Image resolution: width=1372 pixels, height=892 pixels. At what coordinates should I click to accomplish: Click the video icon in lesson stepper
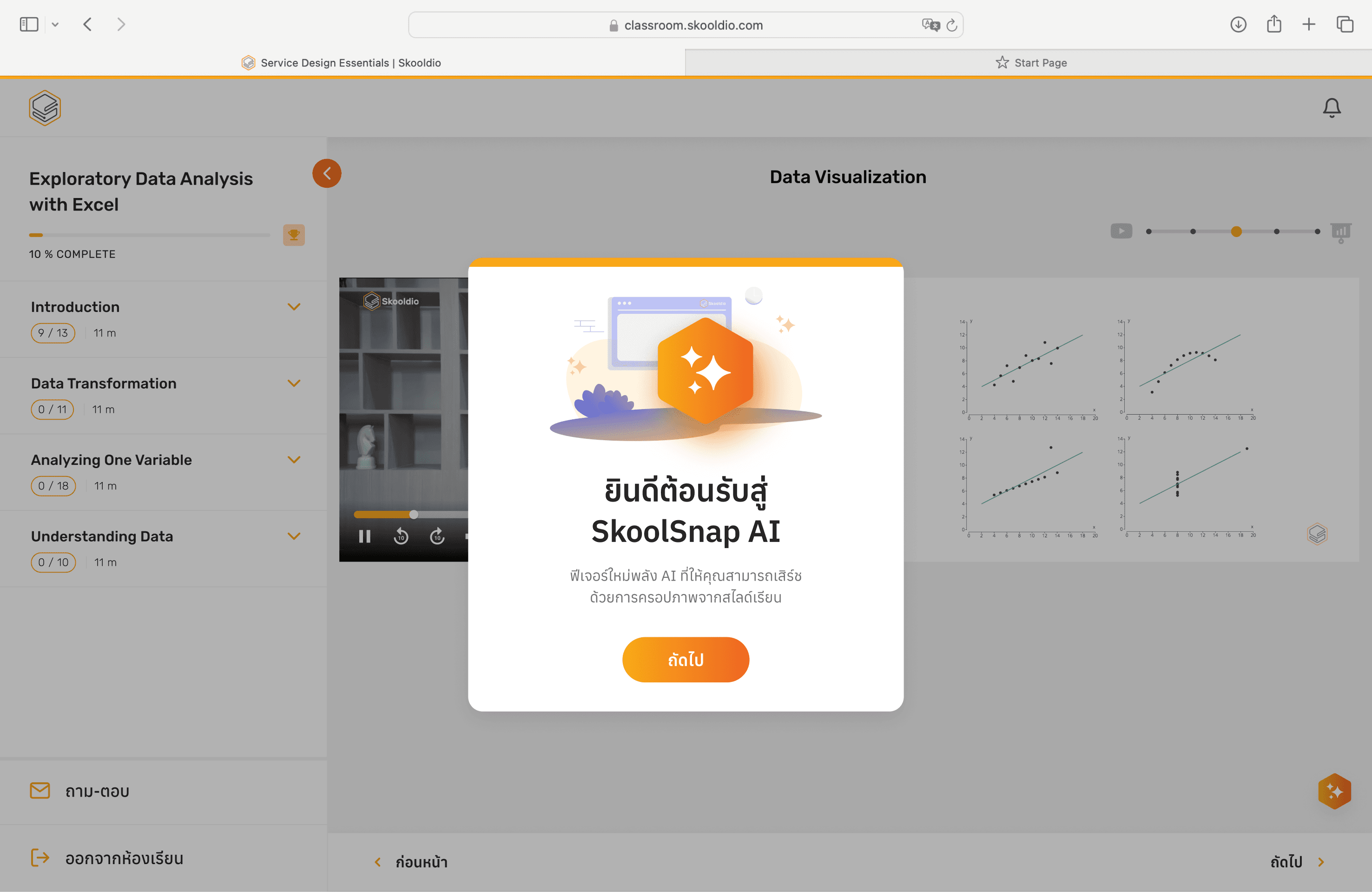coord(1121,231)
